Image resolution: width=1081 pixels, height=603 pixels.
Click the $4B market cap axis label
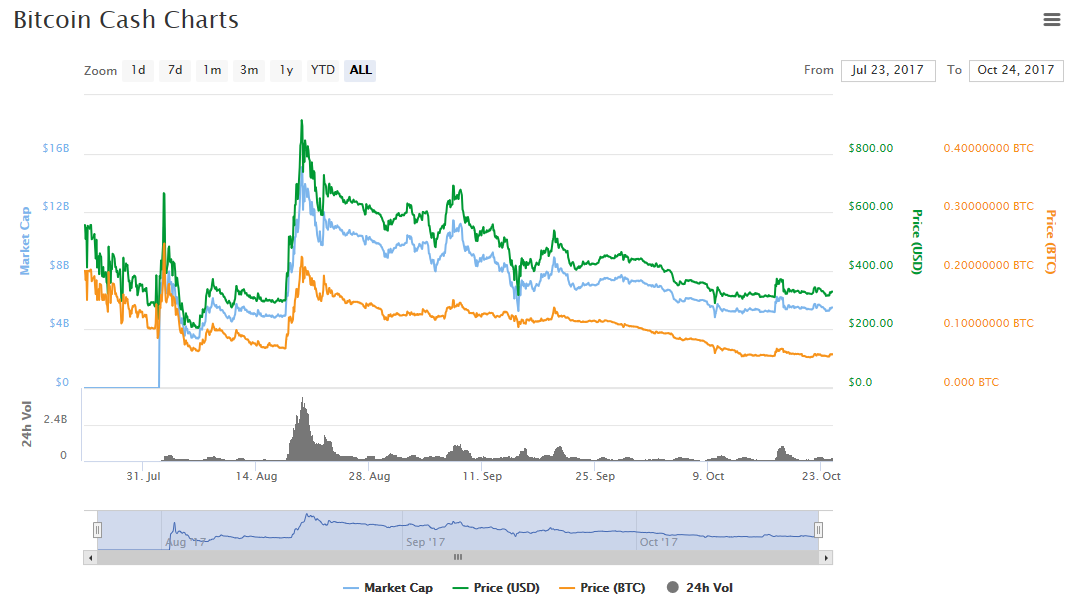[x=59, y=323]
